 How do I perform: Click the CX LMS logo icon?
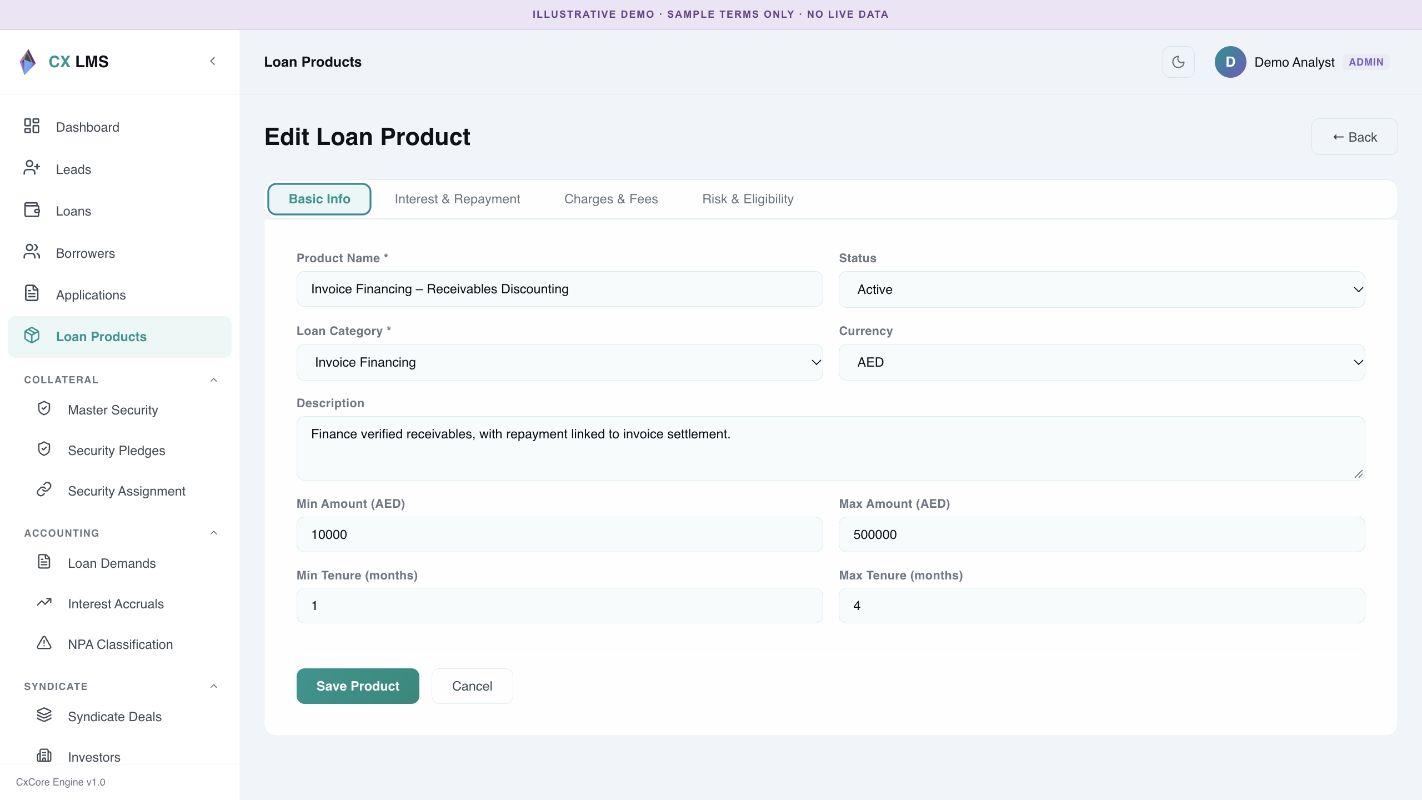pyautogui.click(x=28, y=62)
